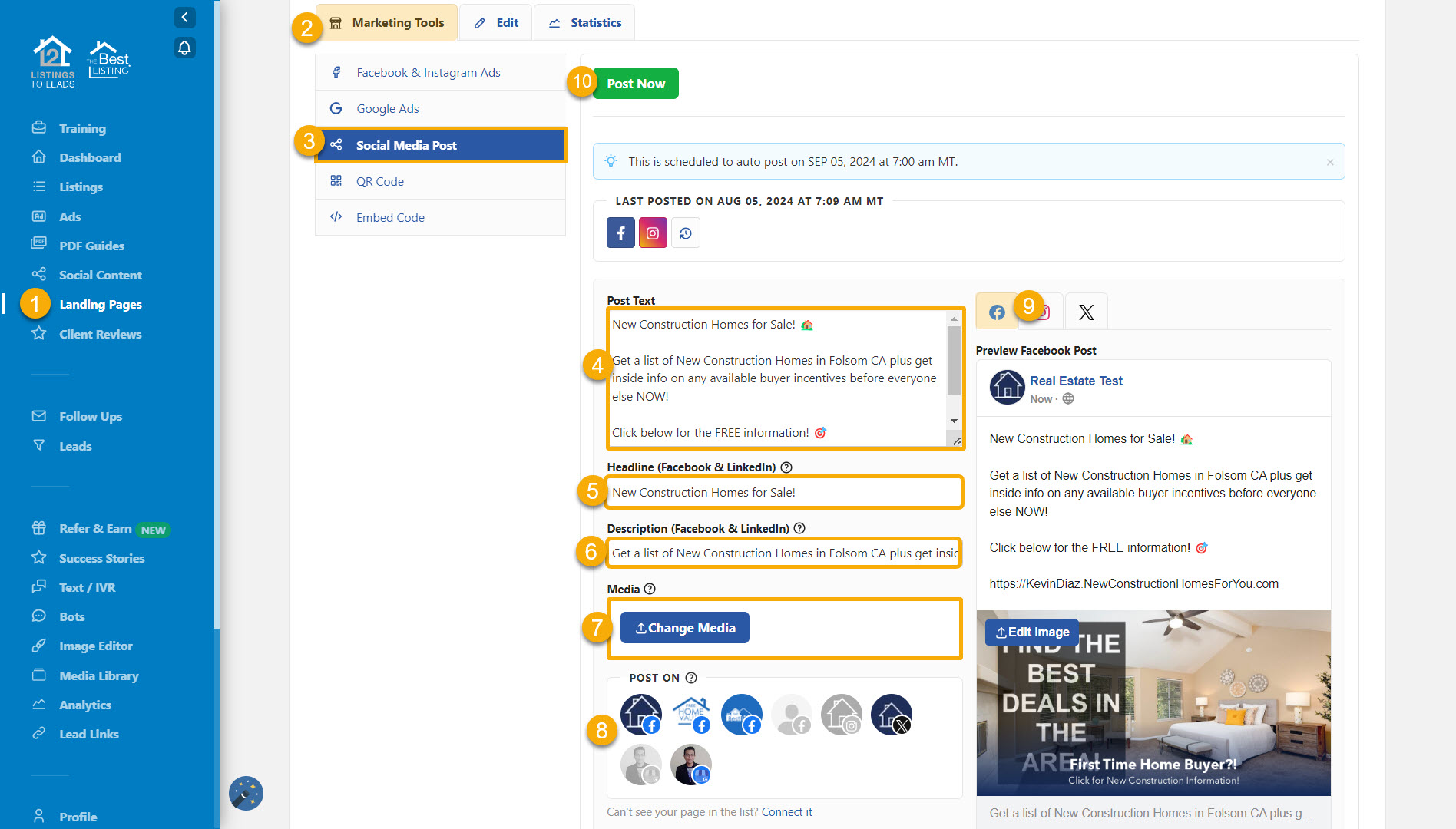Open the Facebook last-posted icon
1456x829 pixels.
(x=620, y=233)
